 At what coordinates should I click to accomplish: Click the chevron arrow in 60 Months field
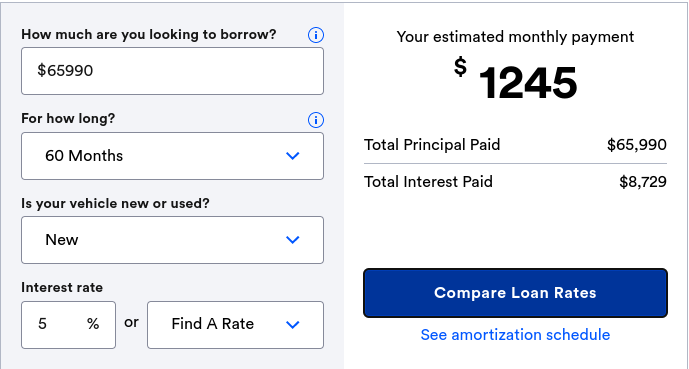coord(293,156)
